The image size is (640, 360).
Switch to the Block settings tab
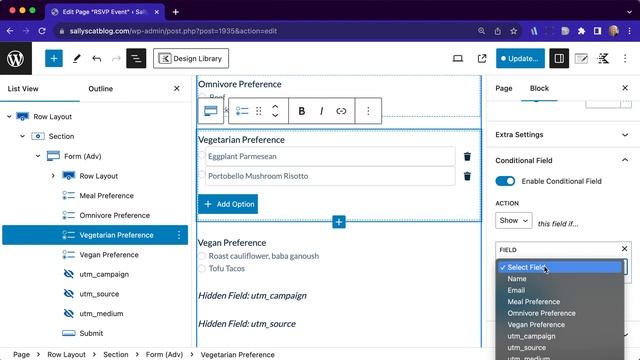(x=539, y=88)
